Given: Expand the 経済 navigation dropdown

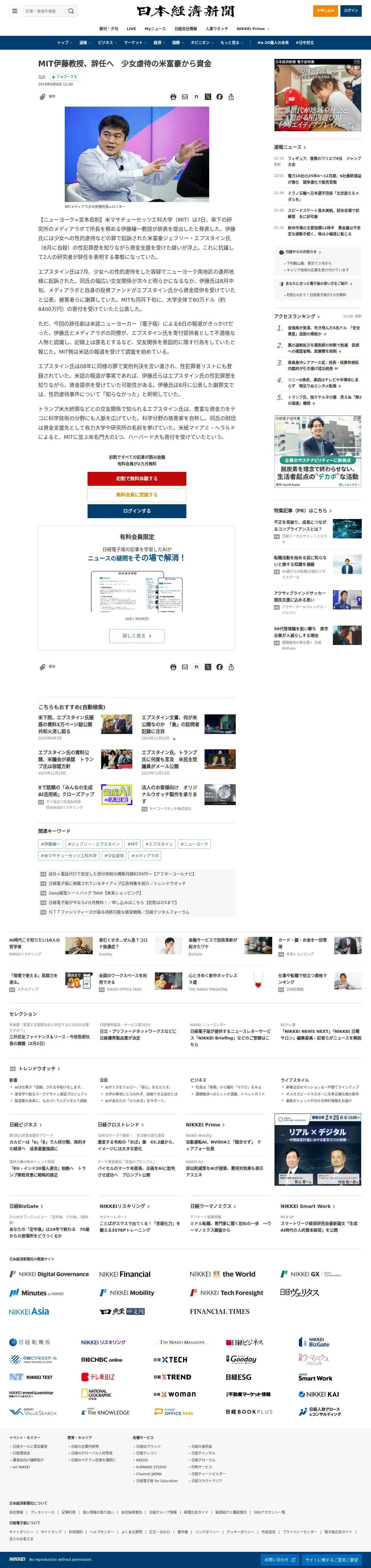Looking at the screenshot, I should click(x=159, y=42).
